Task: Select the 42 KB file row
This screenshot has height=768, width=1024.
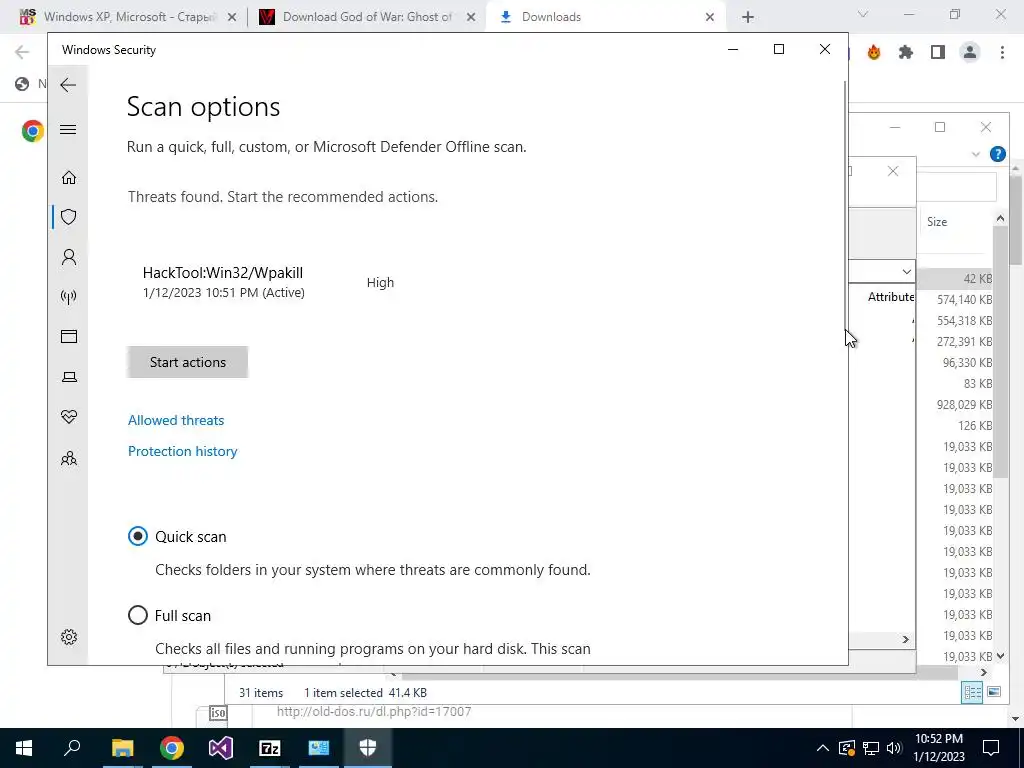Action: pyautogui.click(x=954, y=279)
